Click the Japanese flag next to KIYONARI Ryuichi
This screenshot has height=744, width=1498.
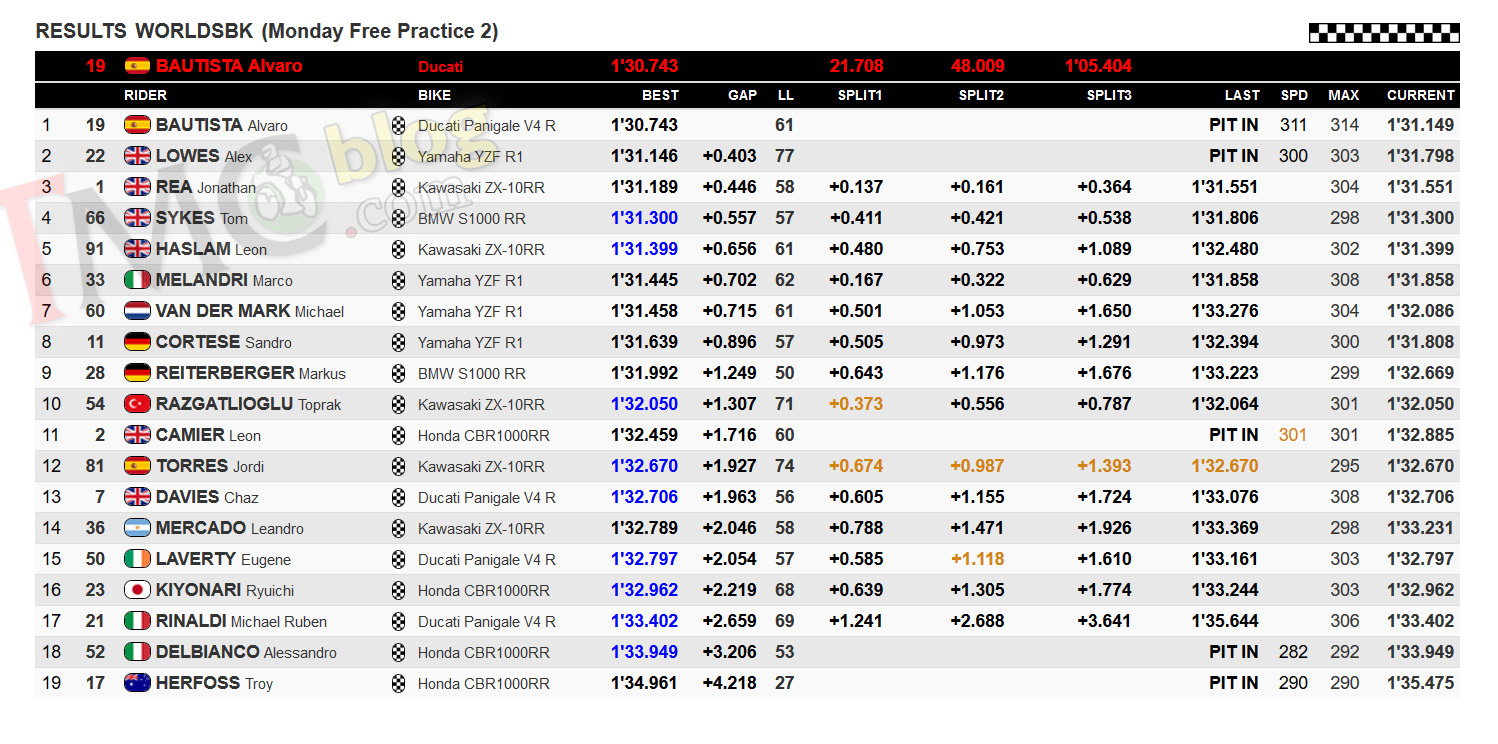coord(137,590)
